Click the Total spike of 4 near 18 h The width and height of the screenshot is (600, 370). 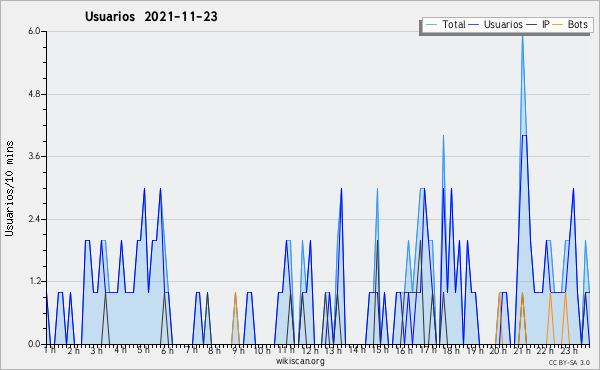click(x=443, y=137)
